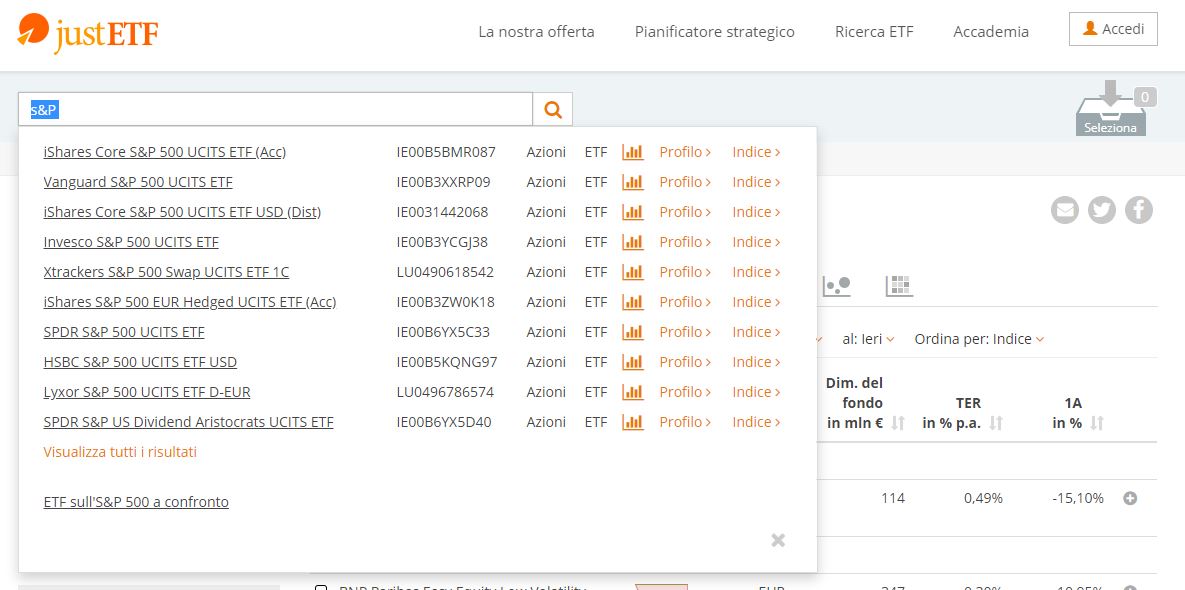Share page via email icon

coord(1065,210)
